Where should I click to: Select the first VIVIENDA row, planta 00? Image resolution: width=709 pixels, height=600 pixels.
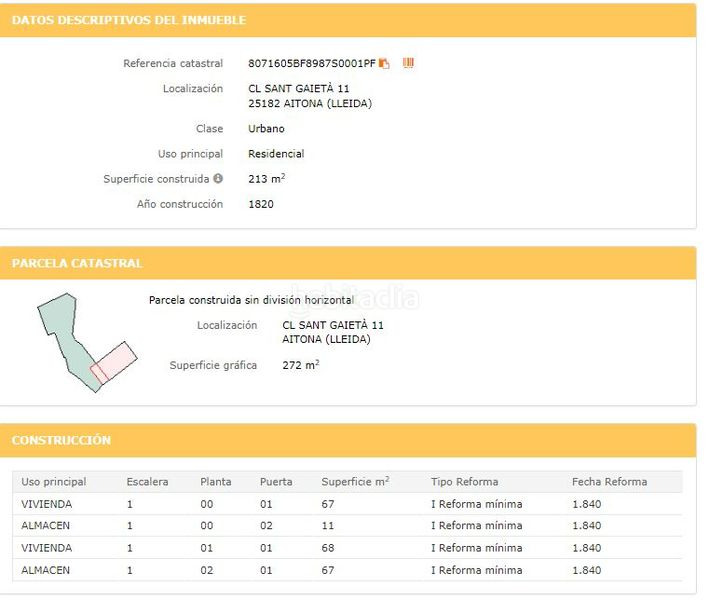click(47, 504)
